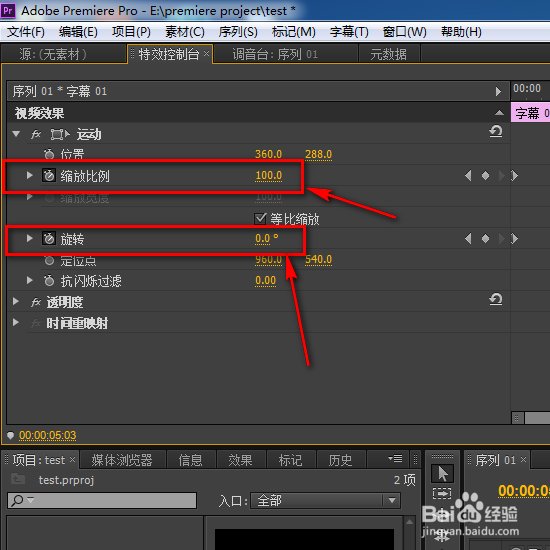The image size is (550, 550).
Task: Go to previous keyframe for 旋转
Action: (x=468, y=239)
